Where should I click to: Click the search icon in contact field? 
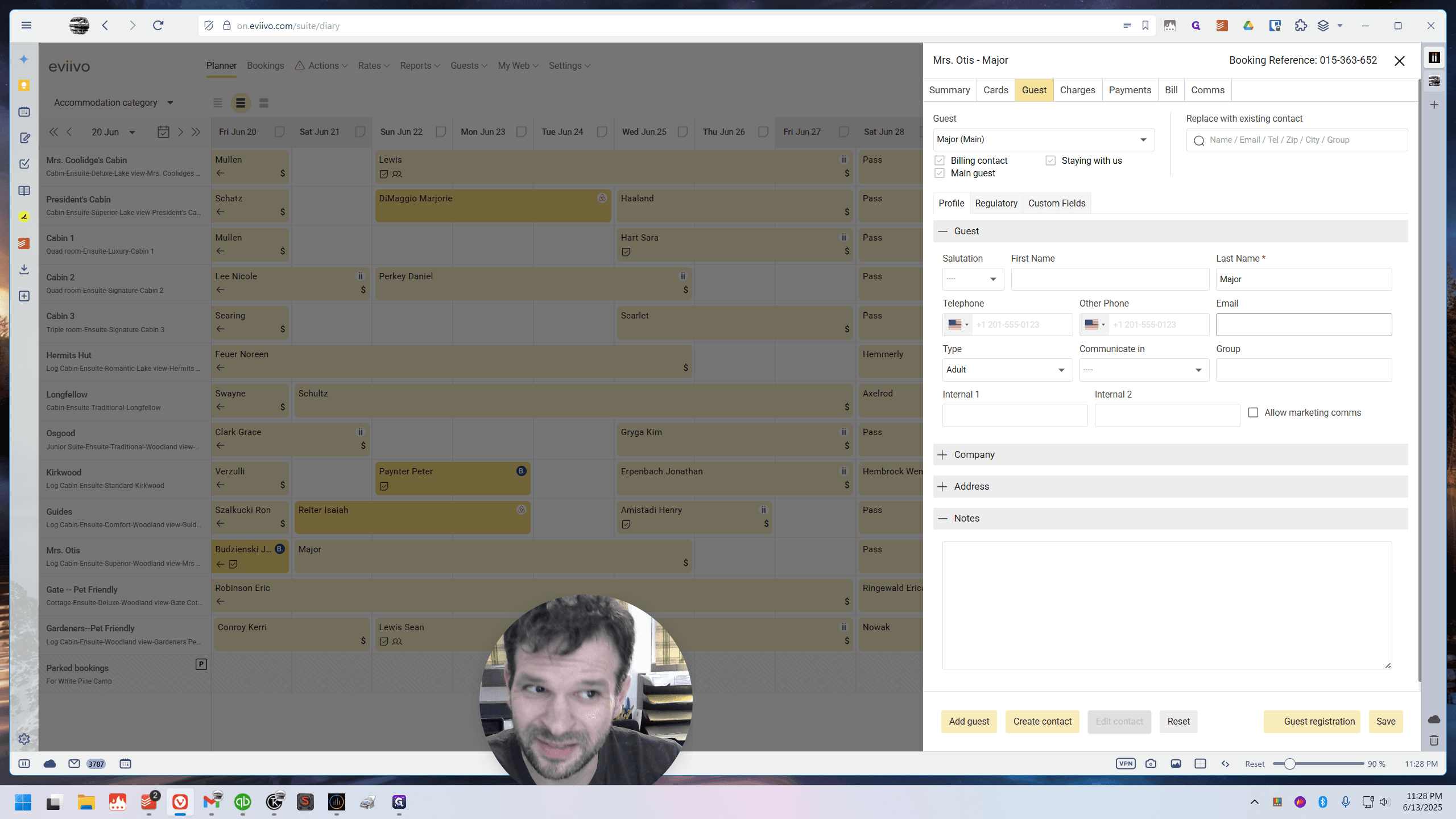1199,140
